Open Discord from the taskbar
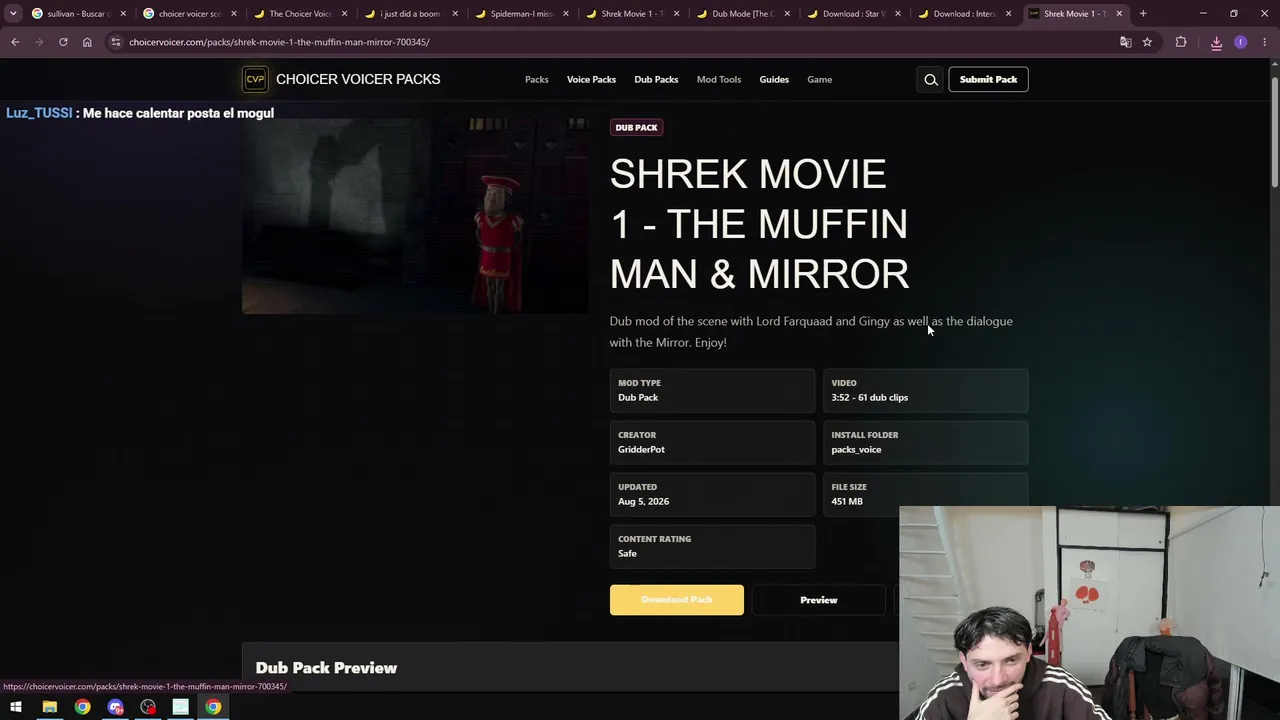 [x=115, y=707]
